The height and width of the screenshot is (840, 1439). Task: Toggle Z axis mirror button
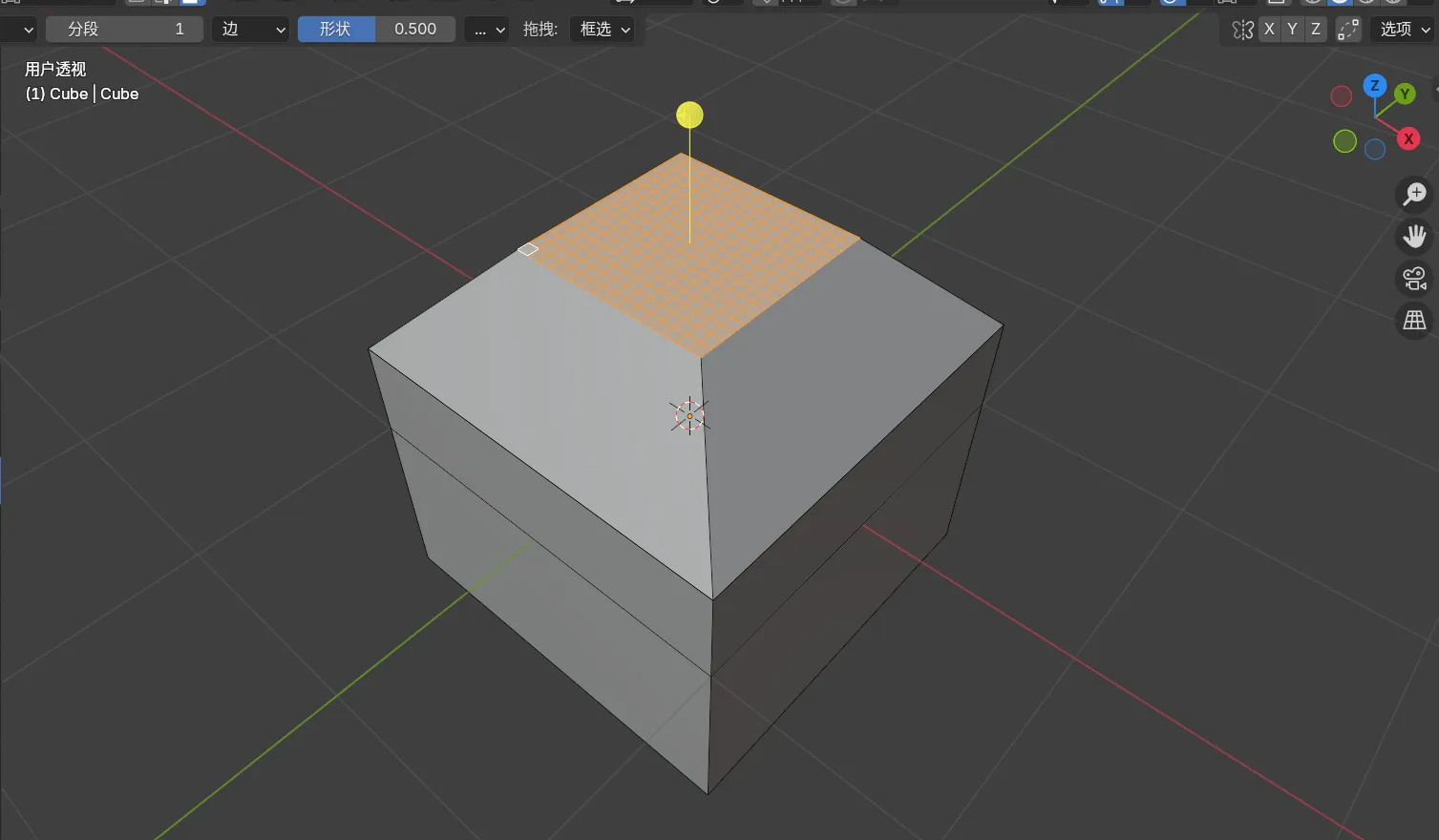pos(1316,30)
